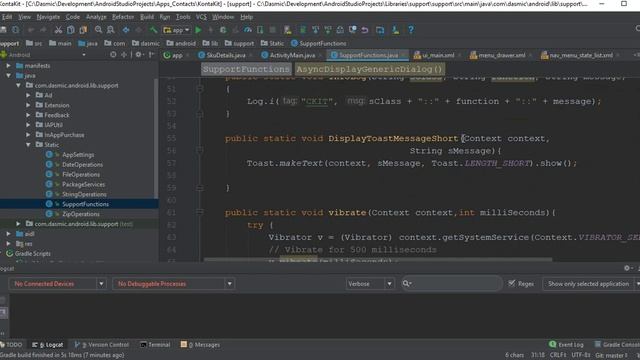Open the Gradle Console tool window

[617, 345]
